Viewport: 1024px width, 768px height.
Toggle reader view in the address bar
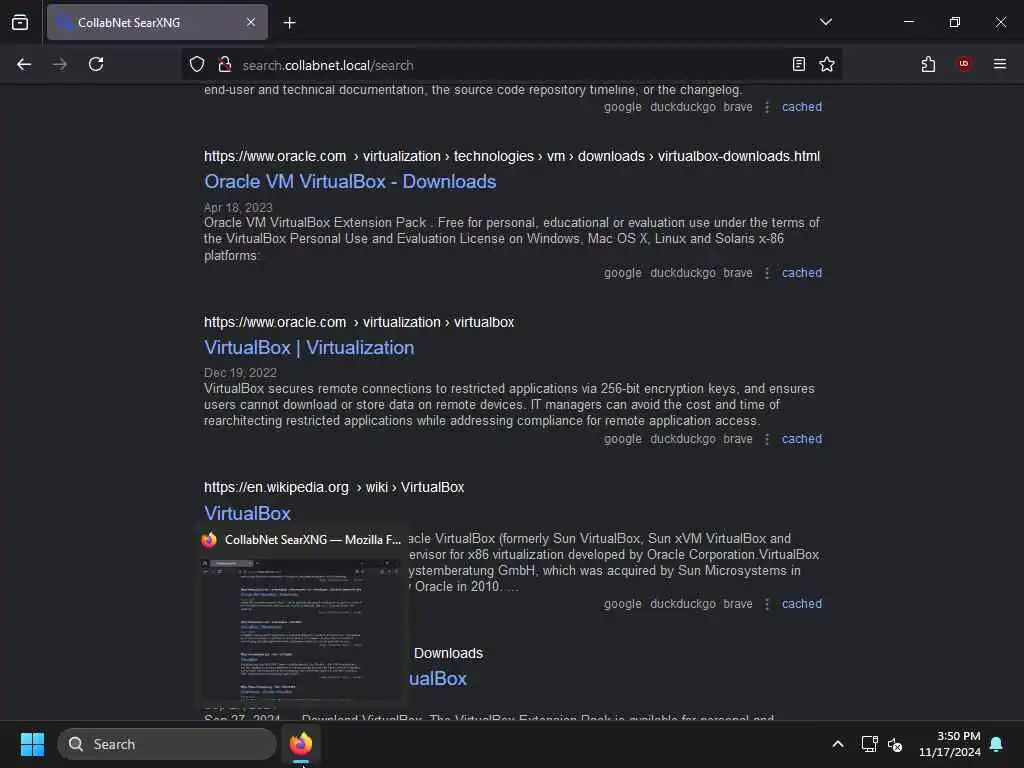(798, 64)
